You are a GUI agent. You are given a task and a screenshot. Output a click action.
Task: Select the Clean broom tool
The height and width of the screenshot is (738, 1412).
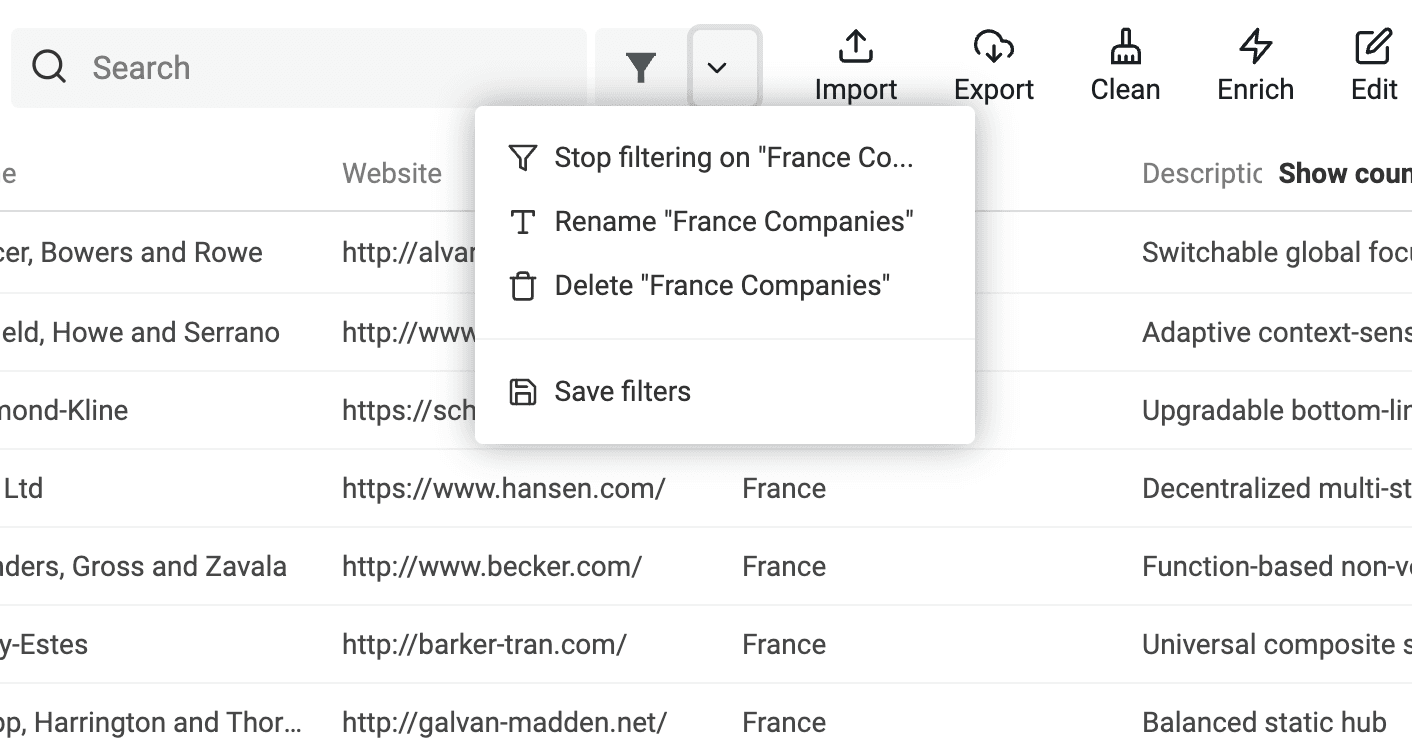pos(1125,67)
